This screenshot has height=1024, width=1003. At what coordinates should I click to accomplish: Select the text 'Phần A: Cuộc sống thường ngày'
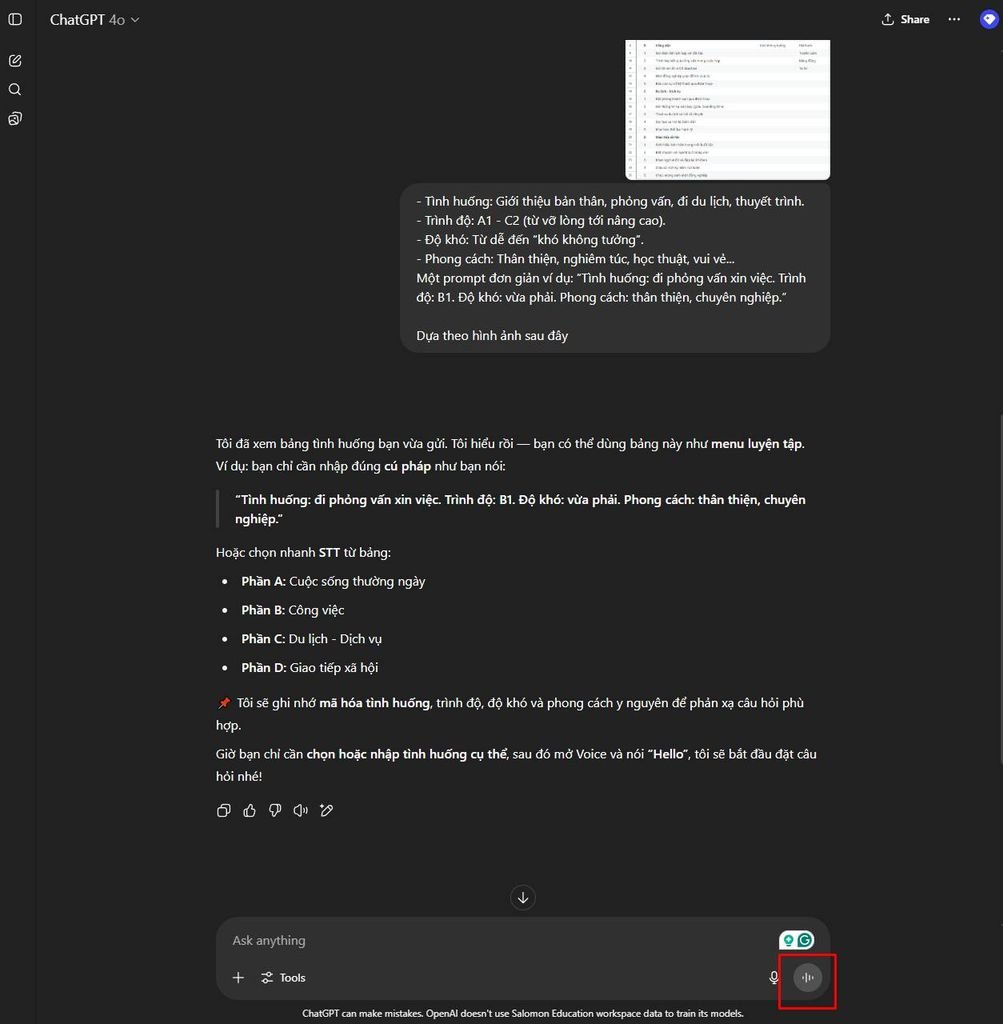(333, 581)
